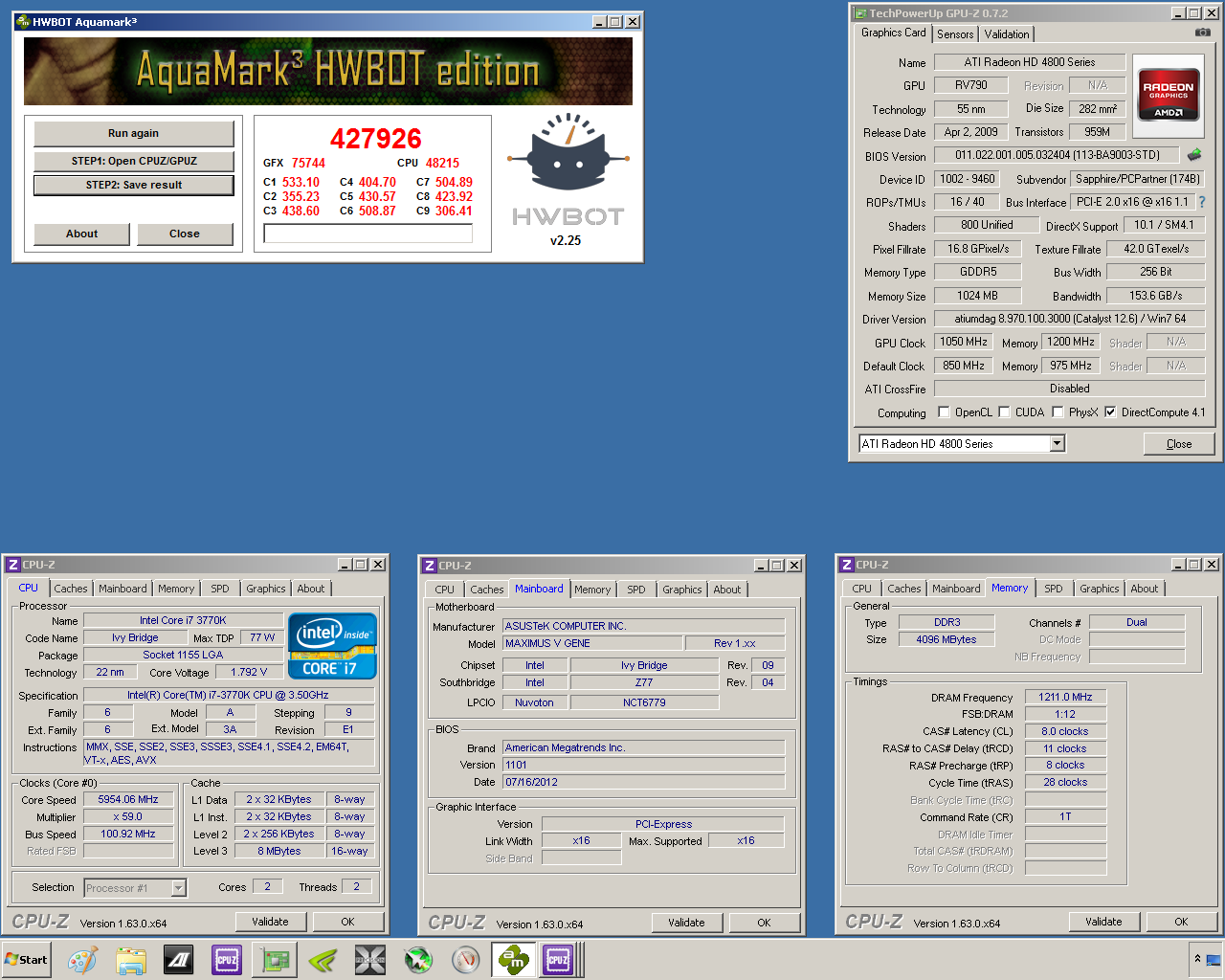Image resolution: width=1225 pixels, height=980 pixels.
Task: Click the Driver Version field in GPU-Z
Action: [x=1069, y=319]
